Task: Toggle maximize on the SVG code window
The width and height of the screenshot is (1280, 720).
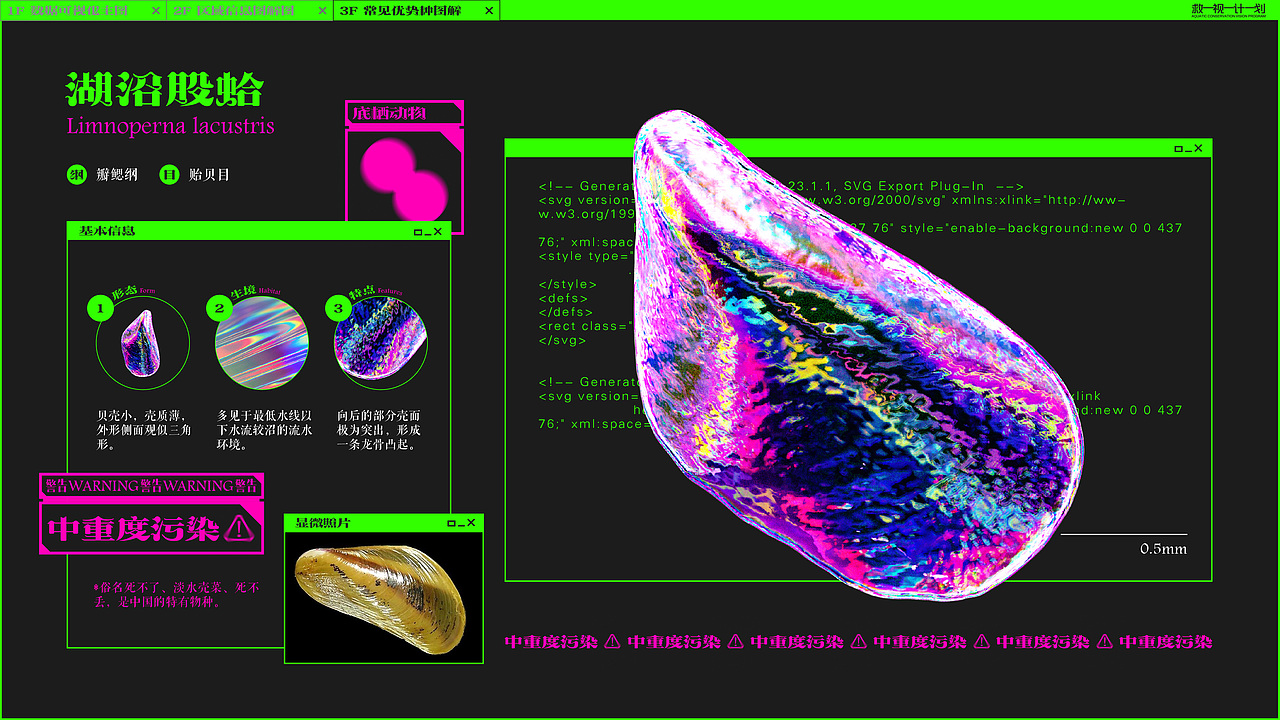Action: [x=1178, y=148]
